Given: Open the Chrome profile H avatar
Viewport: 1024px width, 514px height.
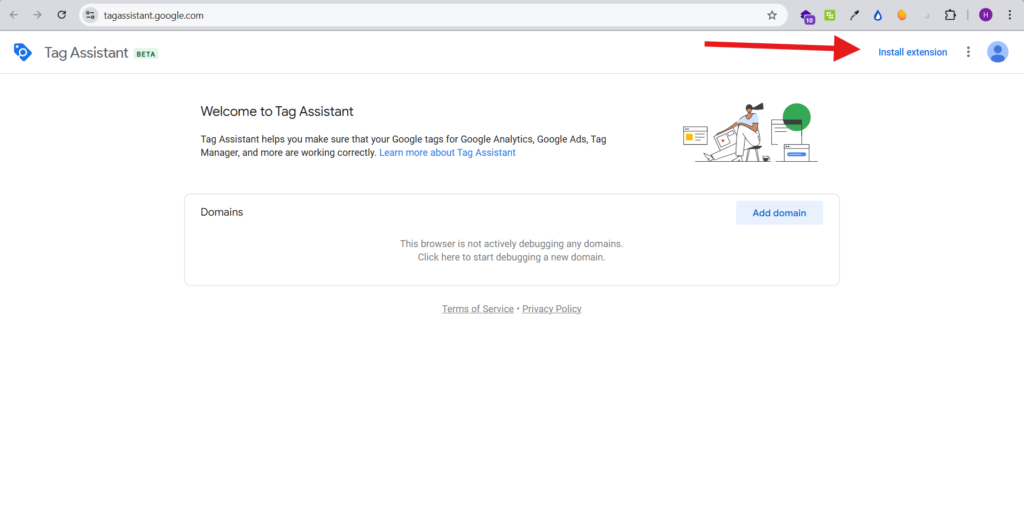Looking at the screenshot, I should click(x=985, y=15).
